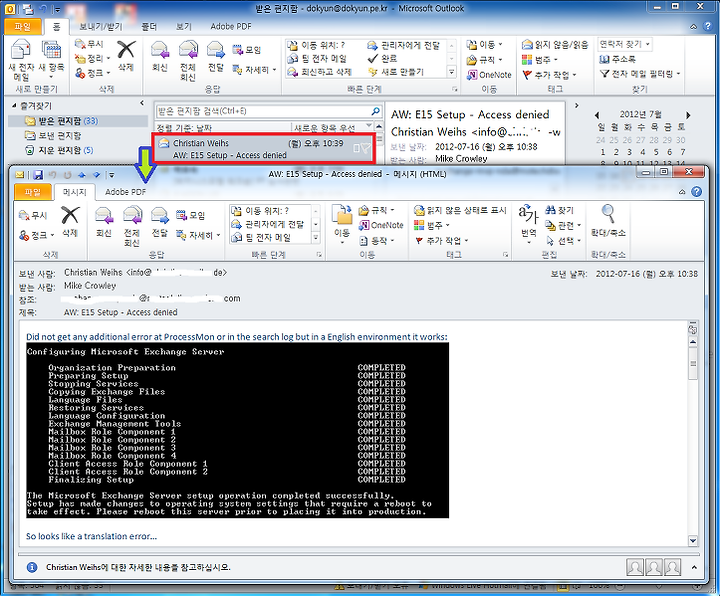Click the info icon in people pane
This screenshot has width=720, height=596.
pos(32,568)
